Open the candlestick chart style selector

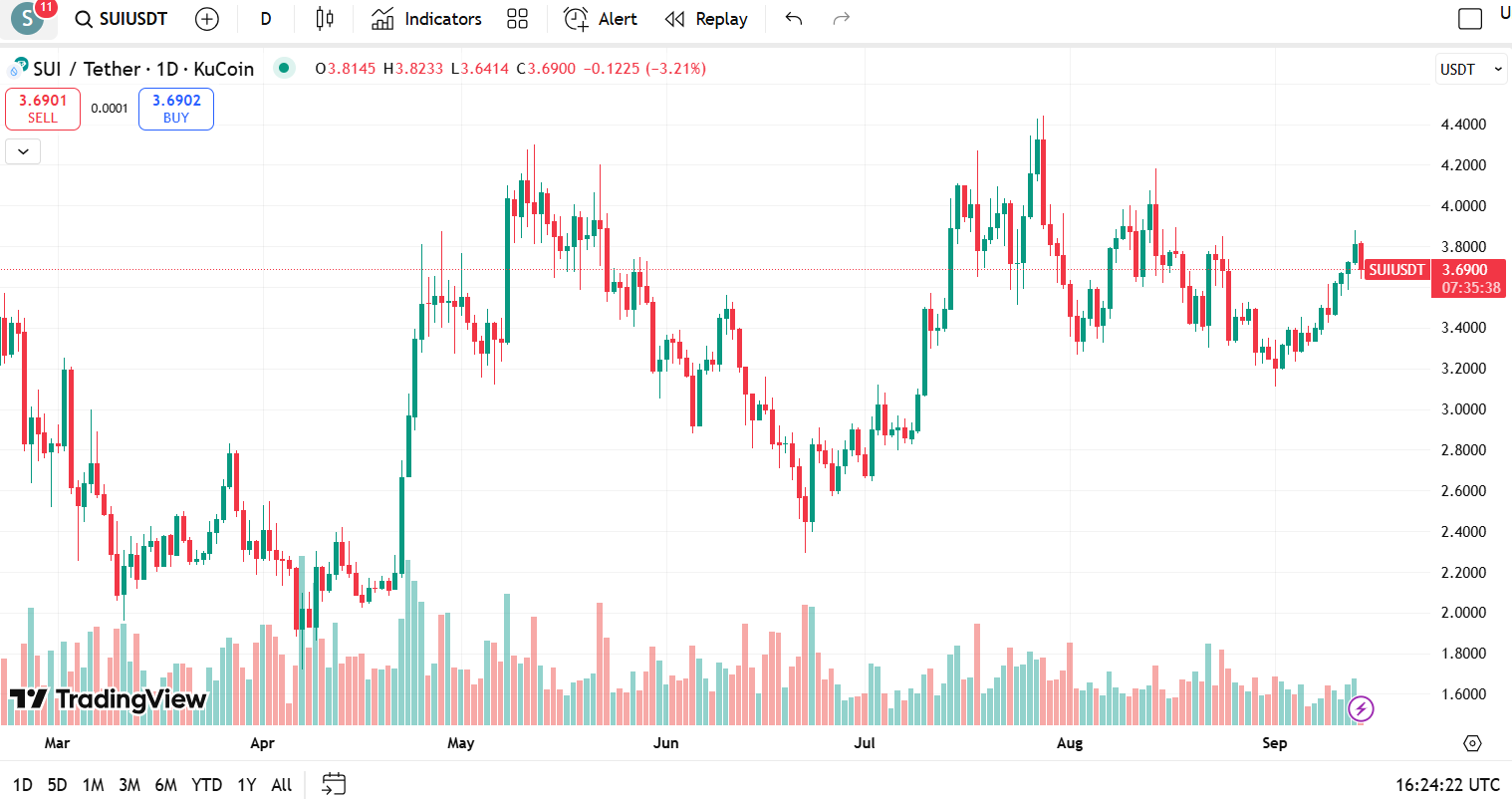click(325, 19)
